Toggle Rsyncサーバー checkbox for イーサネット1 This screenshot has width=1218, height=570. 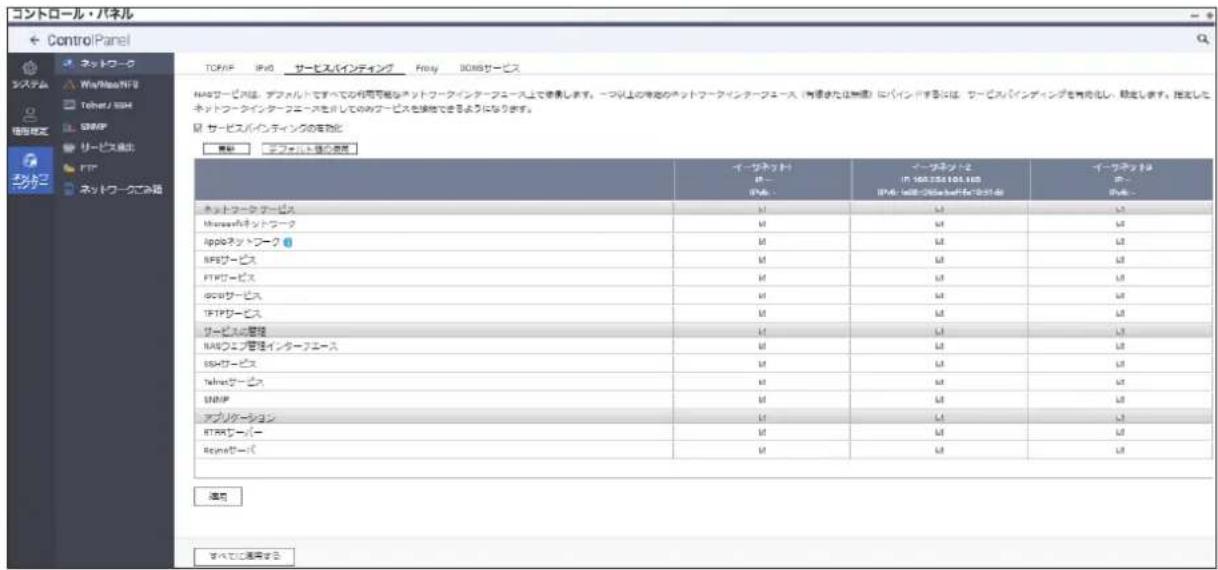pos(762,450)
